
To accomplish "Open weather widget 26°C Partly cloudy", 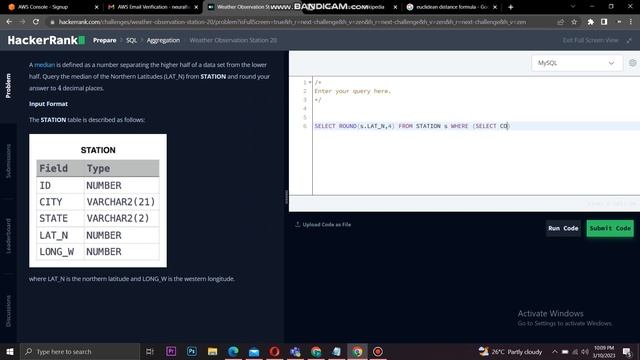I will pos(510,351).
